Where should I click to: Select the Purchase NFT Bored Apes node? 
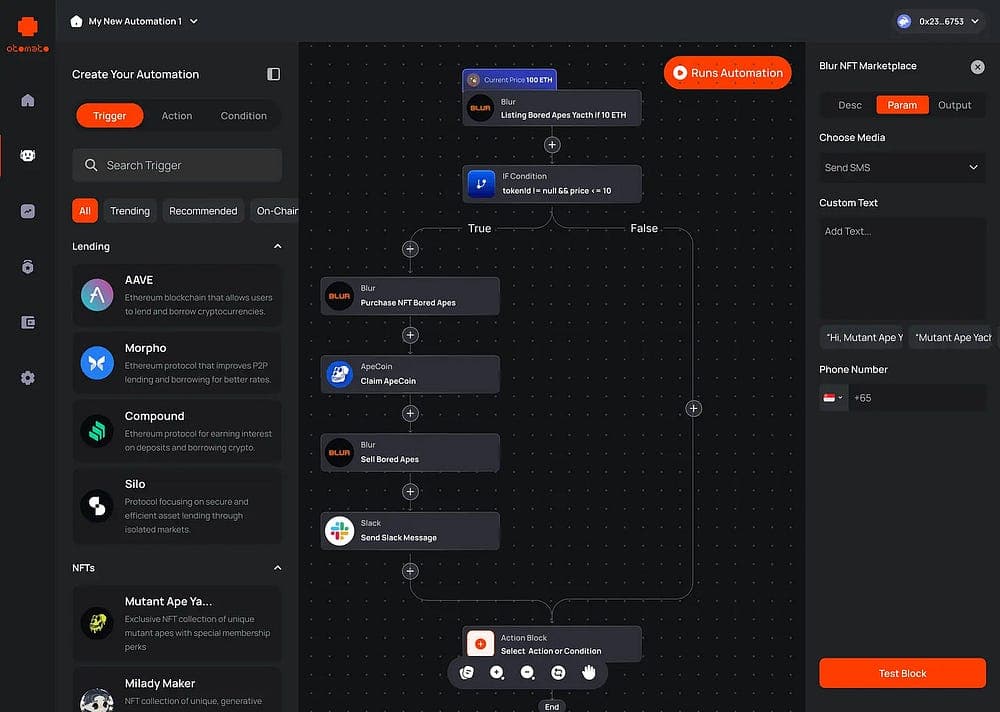410,296
